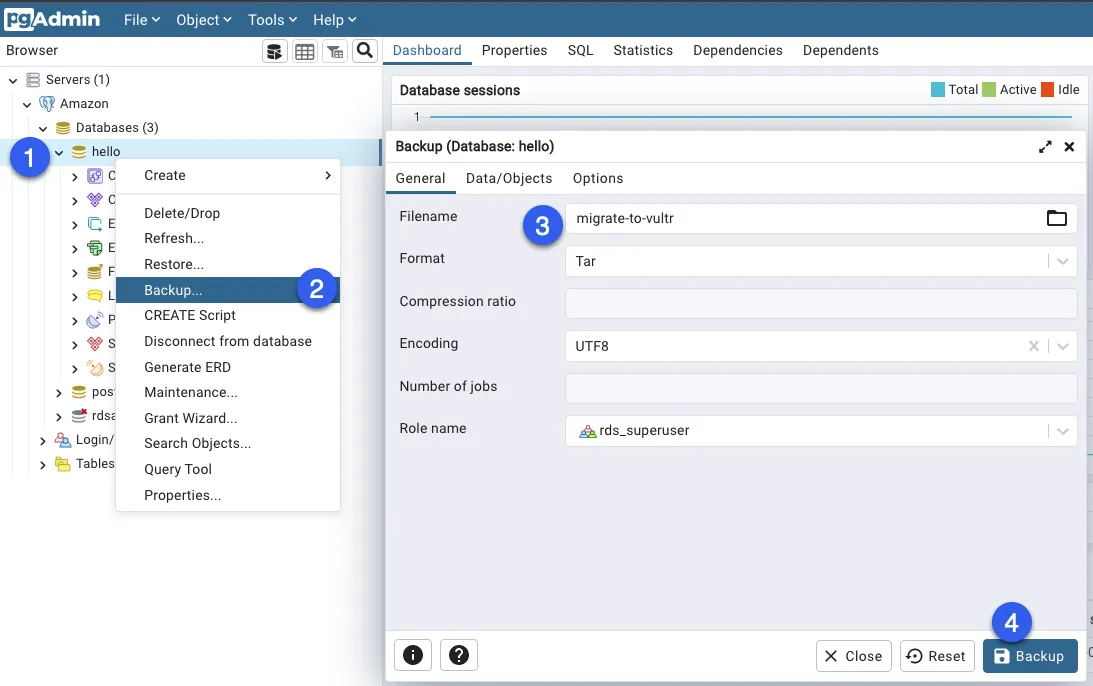
Task: Choose Restore... from context menu
Action: point(228,264)
